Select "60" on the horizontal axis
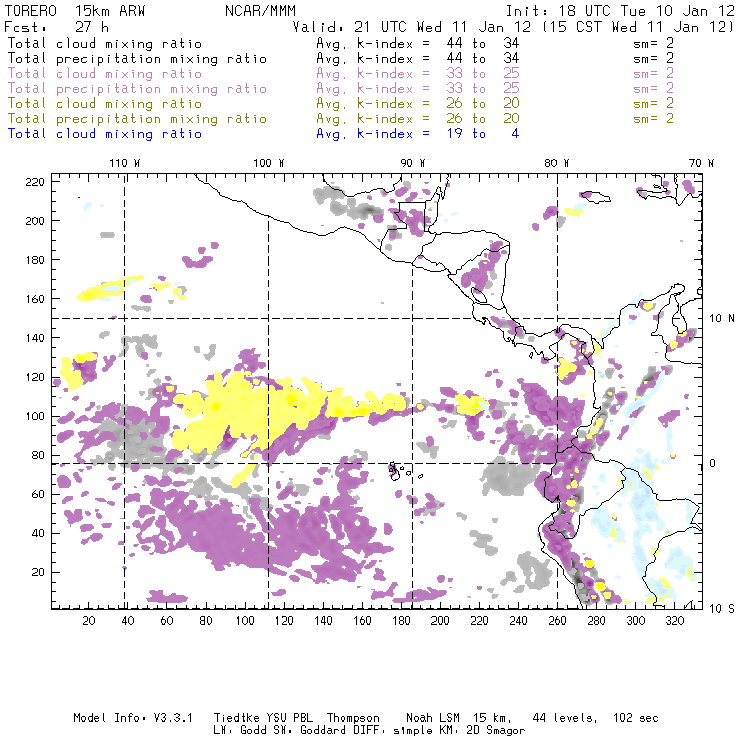 (167, 621)
